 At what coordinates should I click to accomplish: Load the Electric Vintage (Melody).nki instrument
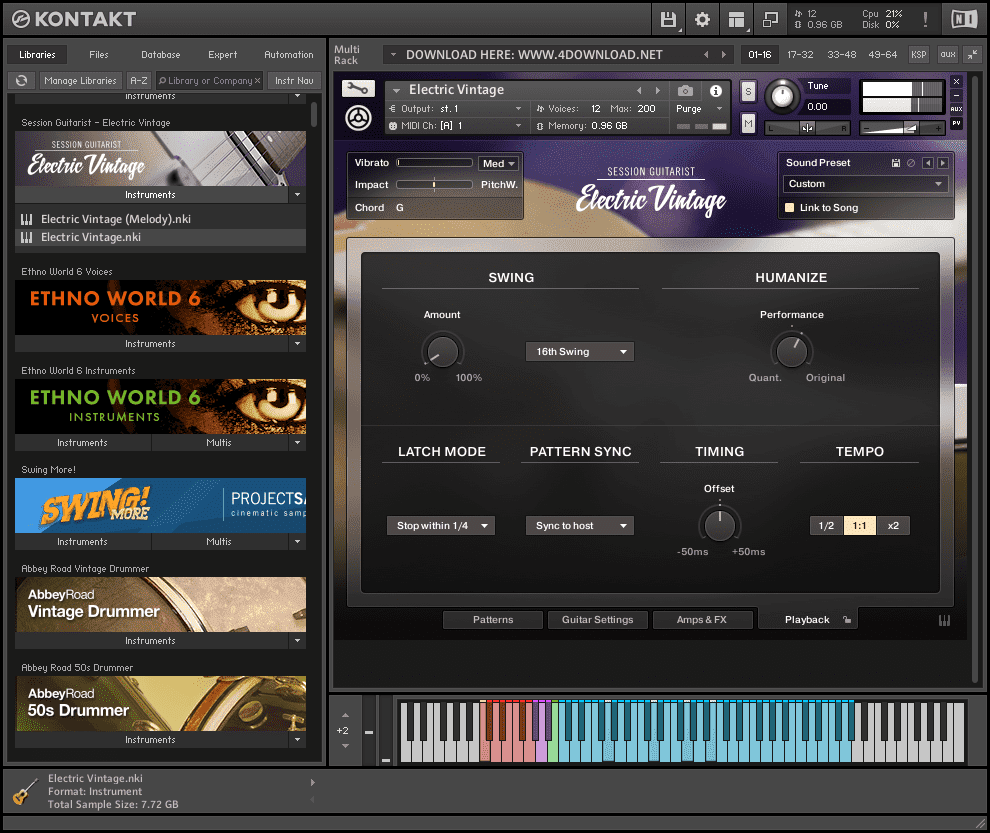point(116,218)
